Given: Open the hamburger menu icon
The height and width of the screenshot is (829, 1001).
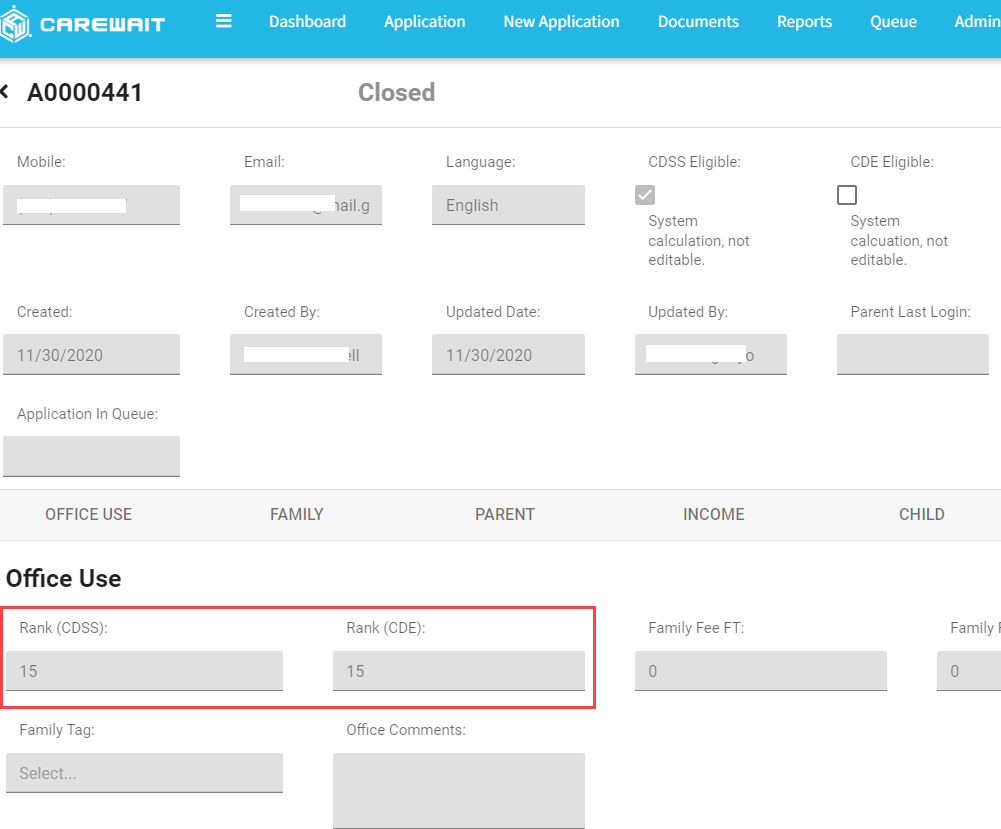Looking at the screenshot, I should tap(224, 21).
